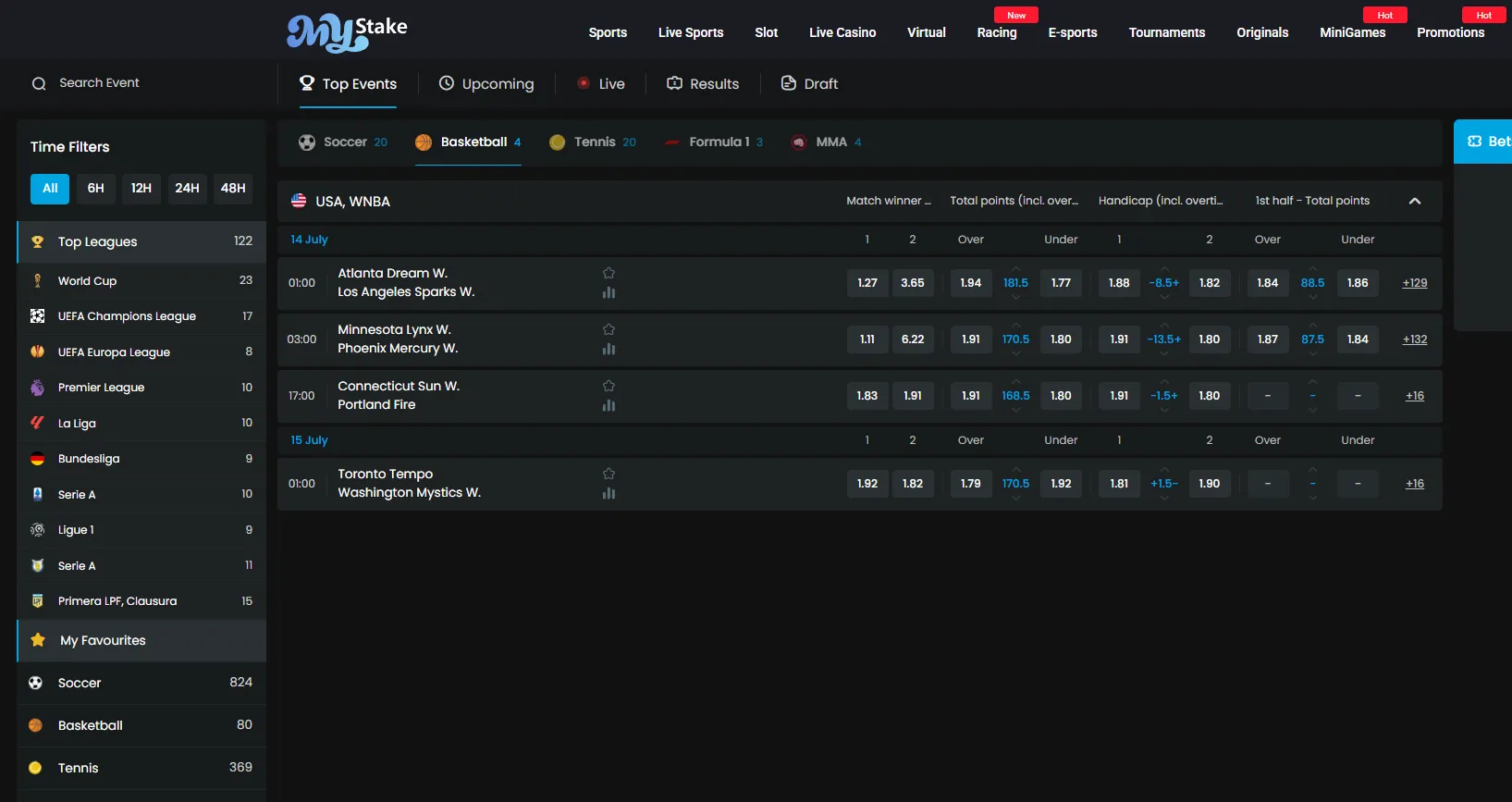Open Bundesliga in sidebar
The image size is (1512, 802).
pyautogui.click(x=141, y=459)
